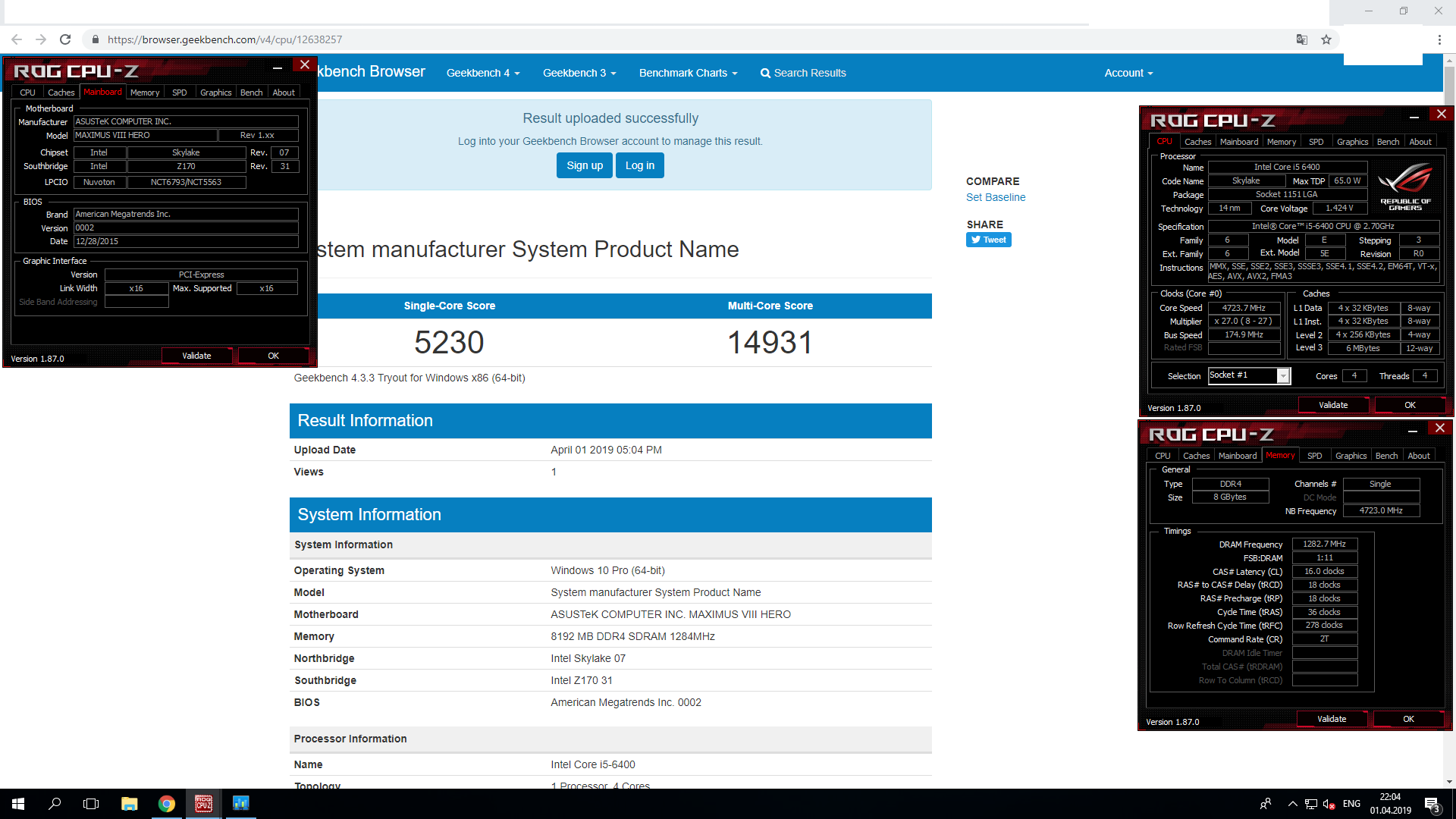Click the BIOS Date field 12/28/2015
Image resolution: width=1456 pixels, height=819 pixels.
click(x=186, y=241)
